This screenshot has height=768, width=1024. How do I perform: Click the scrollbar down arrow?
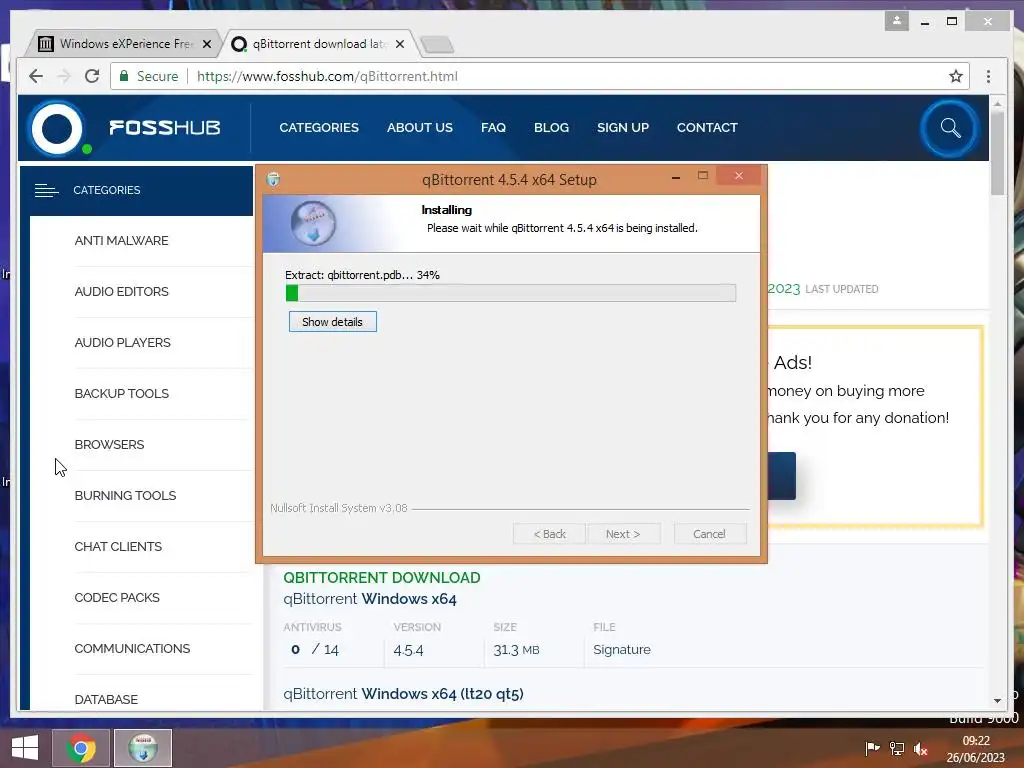click(997, 701)
